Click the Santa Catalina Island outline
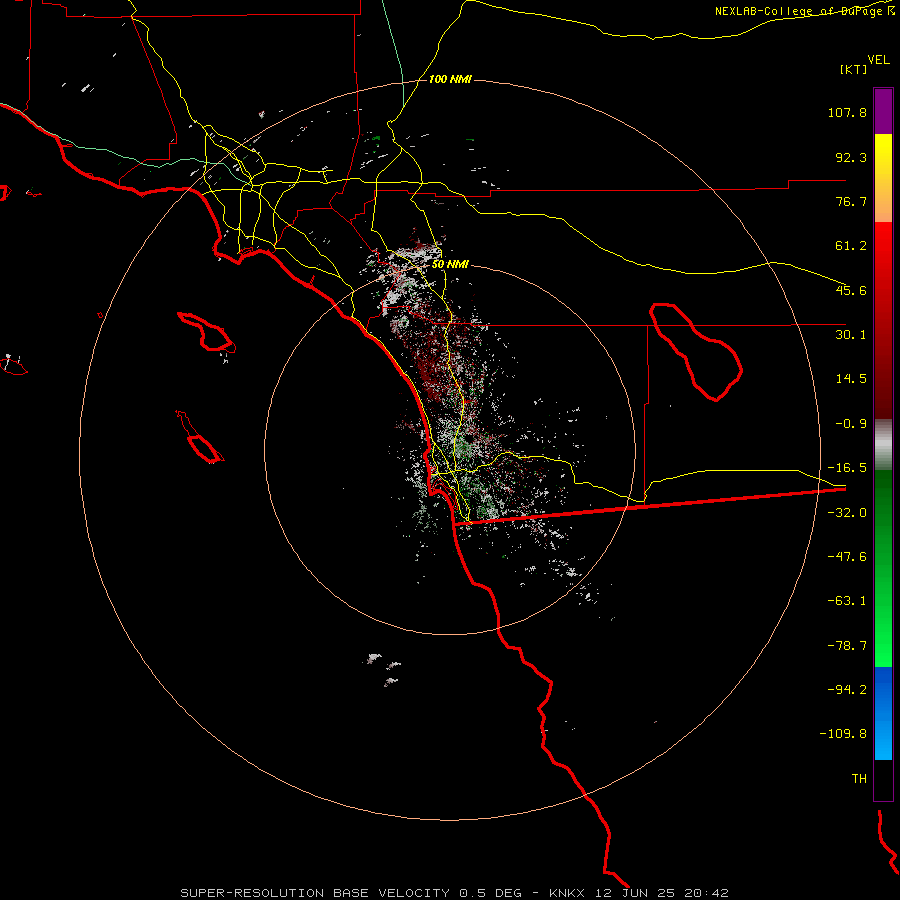The height and width of the screenshot is (900, 900). pos(207,332)
